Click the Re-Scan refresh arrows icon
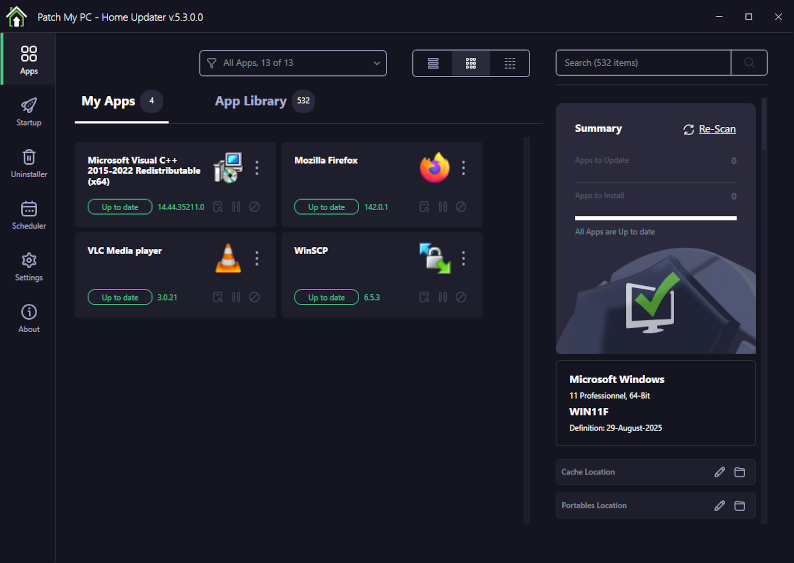 (x=689, y=130)
